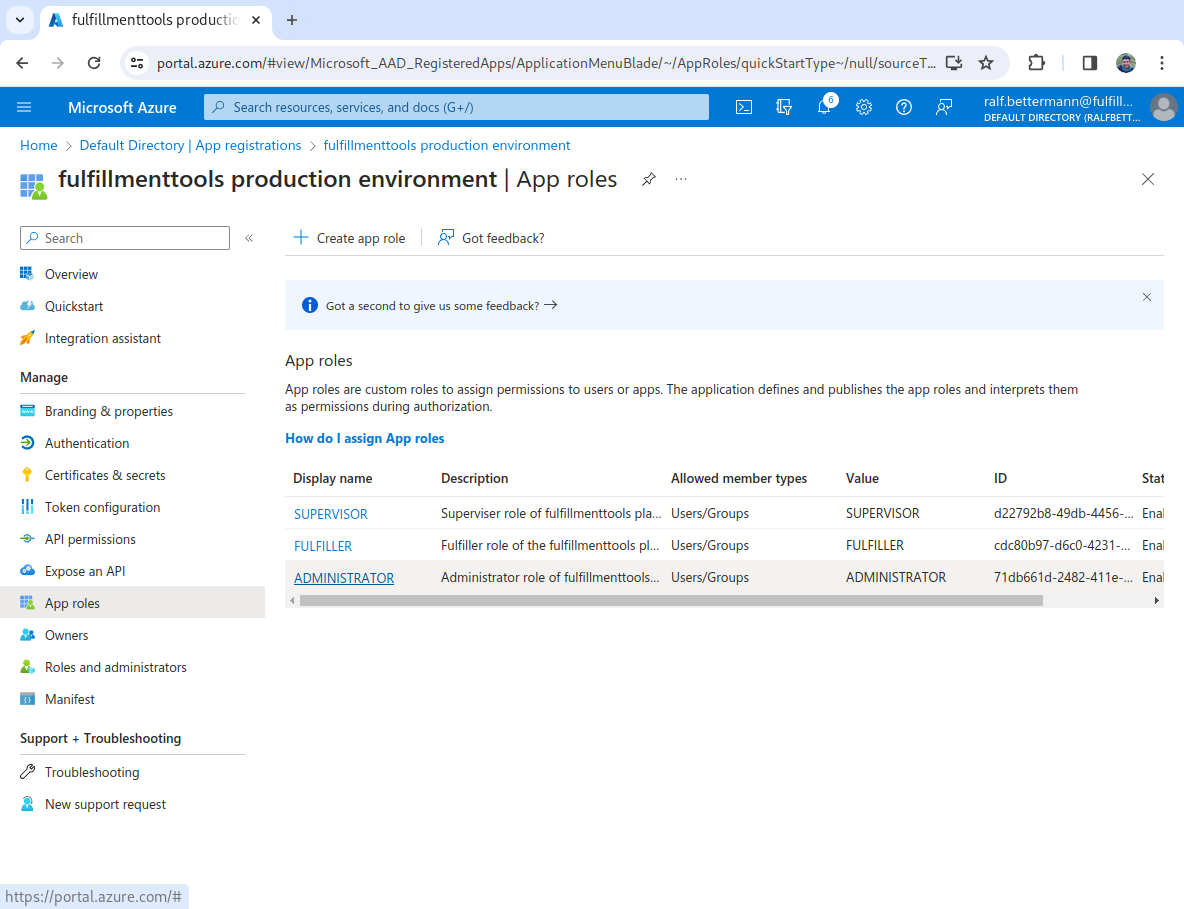Select the Manifest menu item

coord(70,699)
